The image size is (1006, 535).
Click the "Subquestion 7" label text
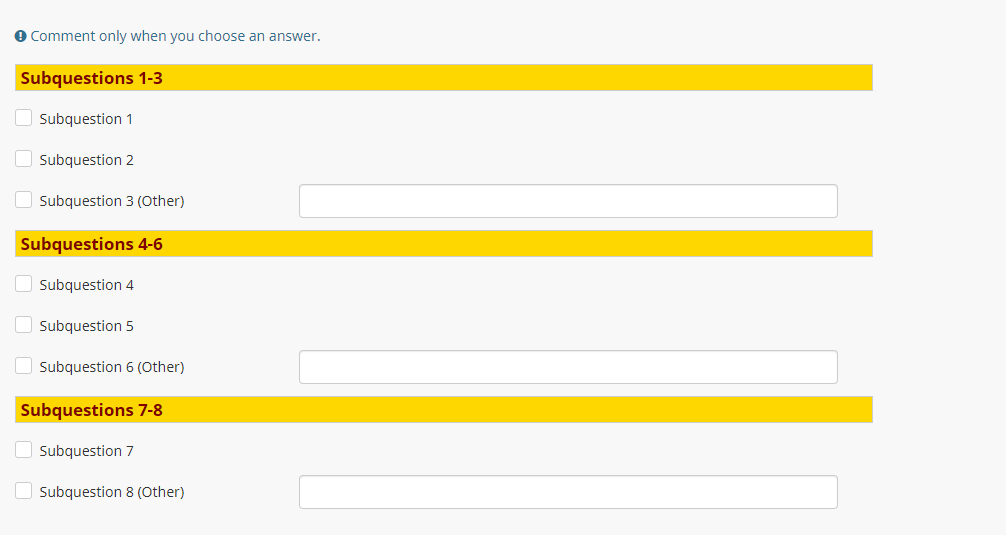(86, 451)
